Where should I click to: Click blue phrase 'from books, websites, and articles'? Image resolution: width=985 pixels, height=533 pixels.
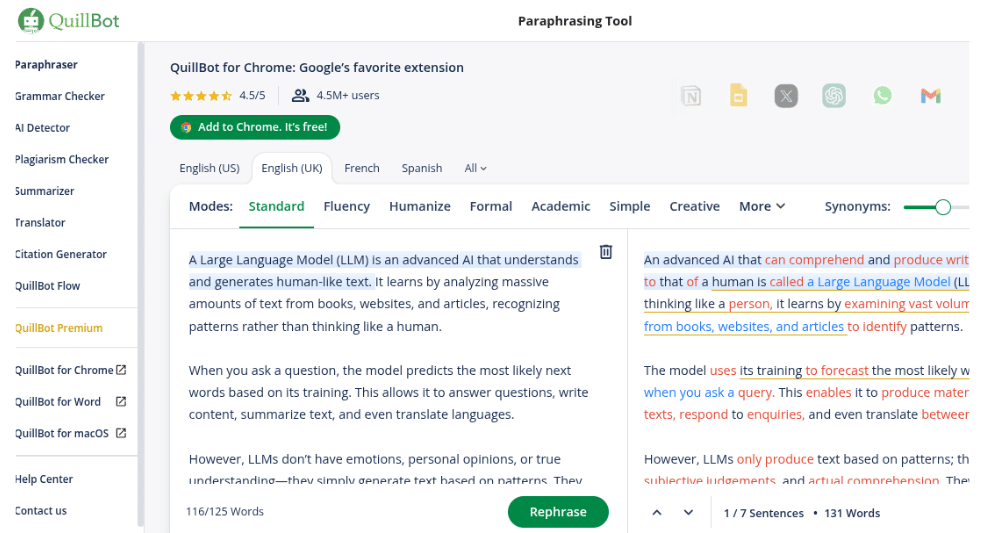coord(744,326)
